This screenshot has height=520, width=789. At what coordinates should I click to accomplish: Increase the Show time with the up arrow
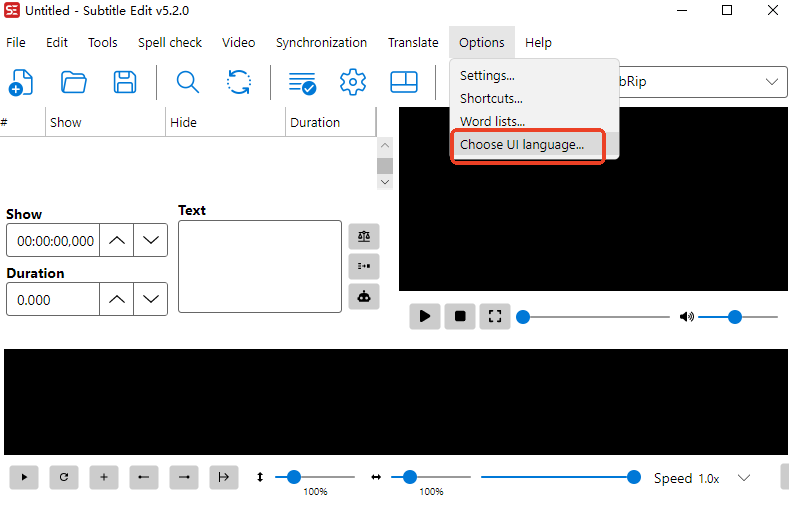pos(117,240)
